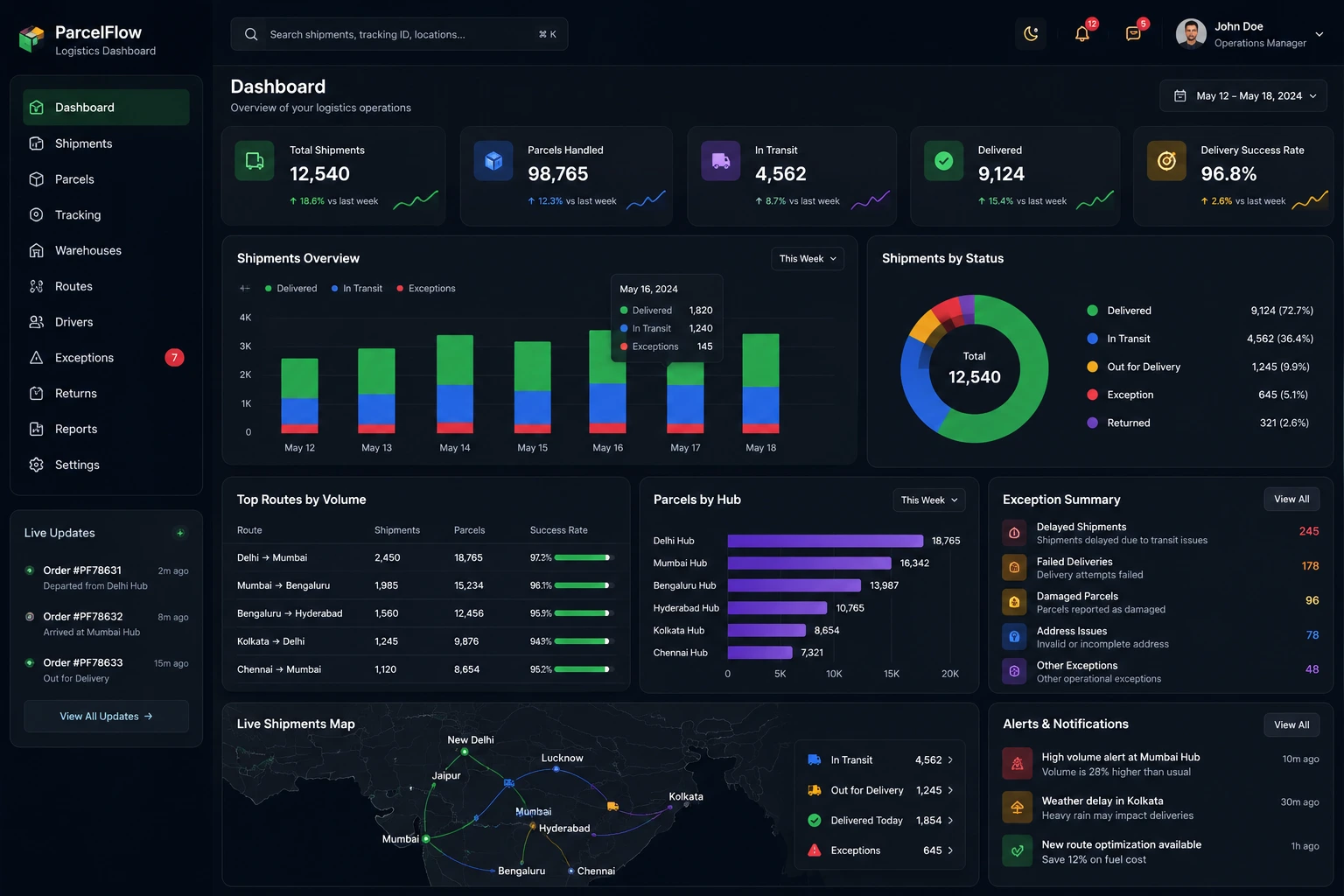
Task: Toggle Exceptions series in chart legend
Action: (426, 289)
